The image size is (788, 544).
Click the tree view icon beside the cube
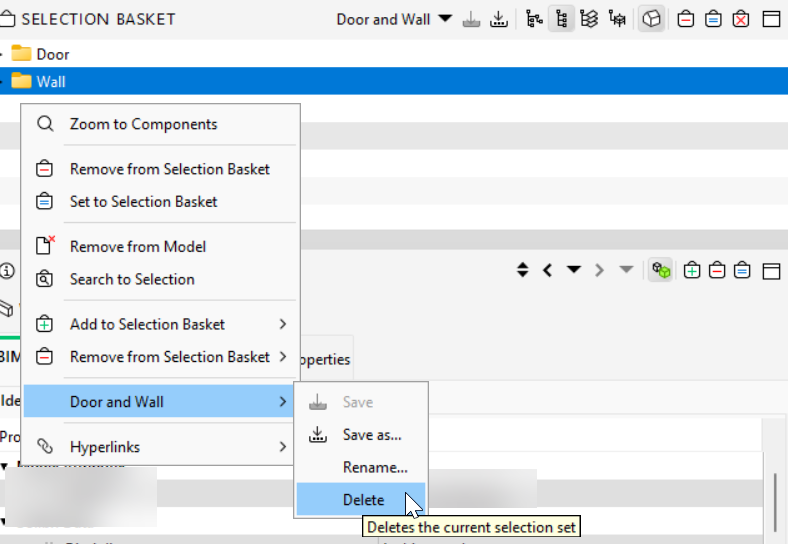coord(617,20)
